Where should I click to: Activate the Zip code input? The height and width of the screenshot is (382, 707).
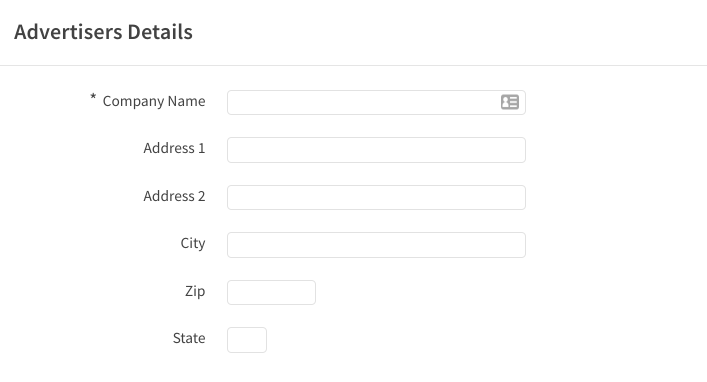tap(271, 292)
